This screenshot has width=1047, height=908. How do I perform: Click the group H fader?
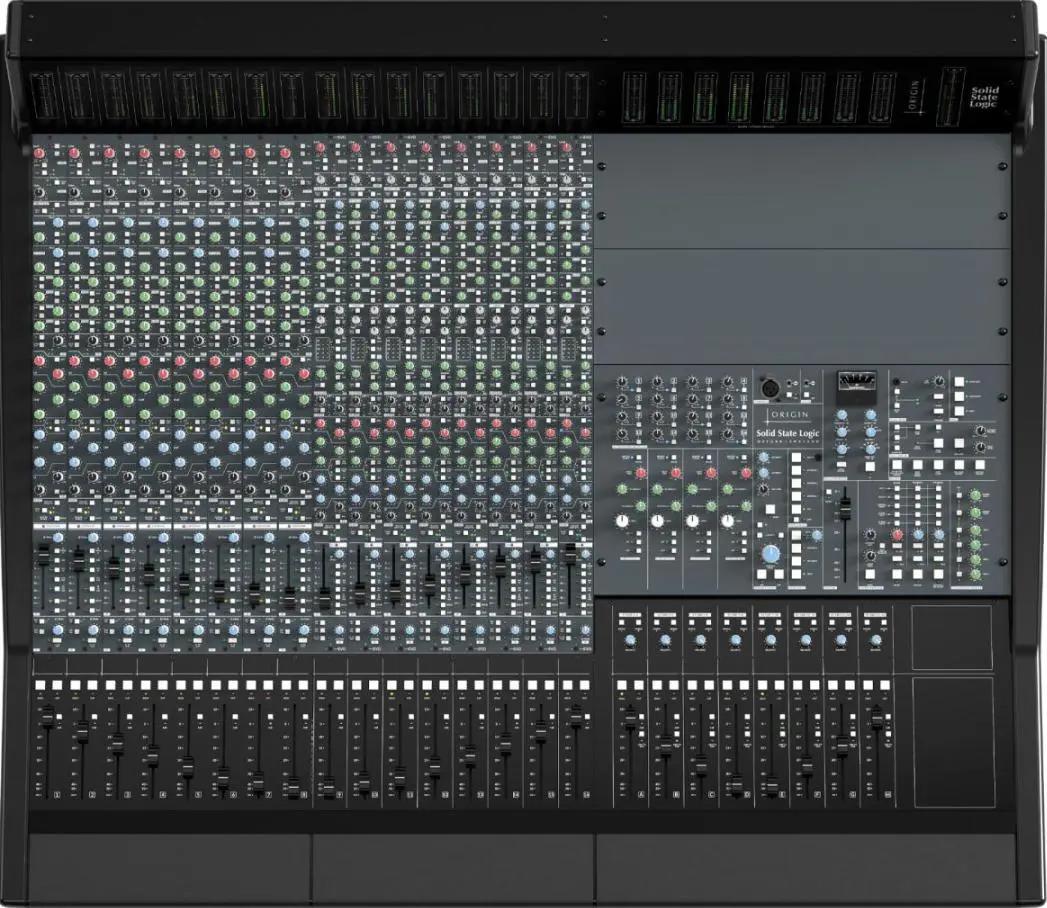pos(877,716)
